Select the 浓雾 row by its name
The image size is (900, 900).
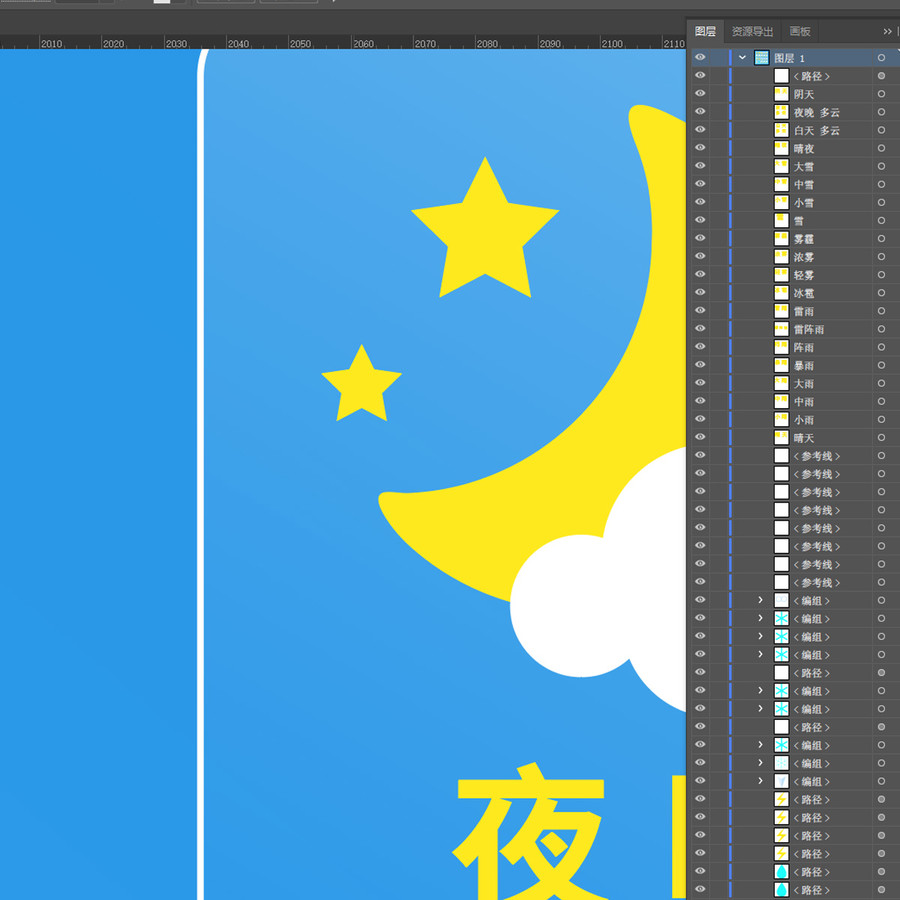pyautogui.click(x=804, y=257)
